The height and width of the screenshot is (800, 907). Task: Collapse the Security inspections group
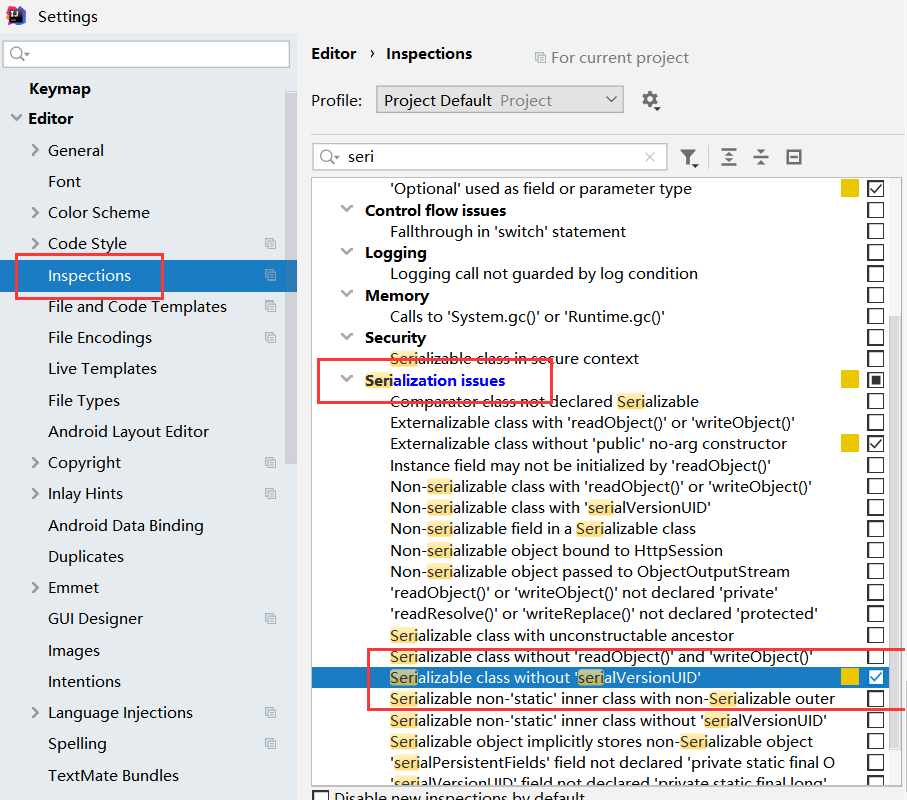[347, 337]
